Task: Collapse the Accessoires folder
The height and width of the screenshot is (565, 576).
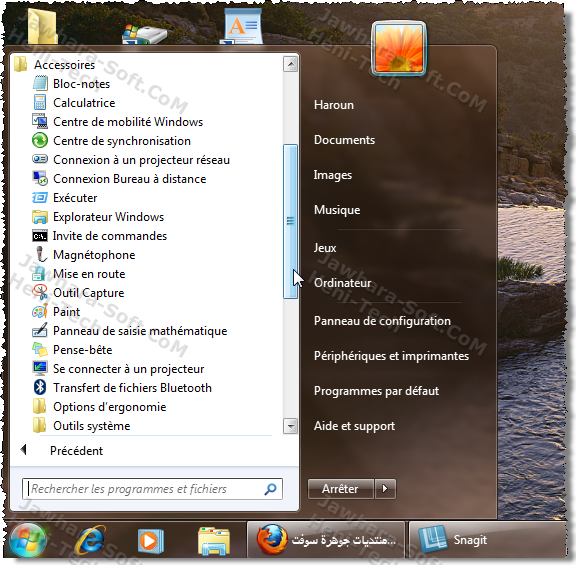Action: [x=64, y=65]
